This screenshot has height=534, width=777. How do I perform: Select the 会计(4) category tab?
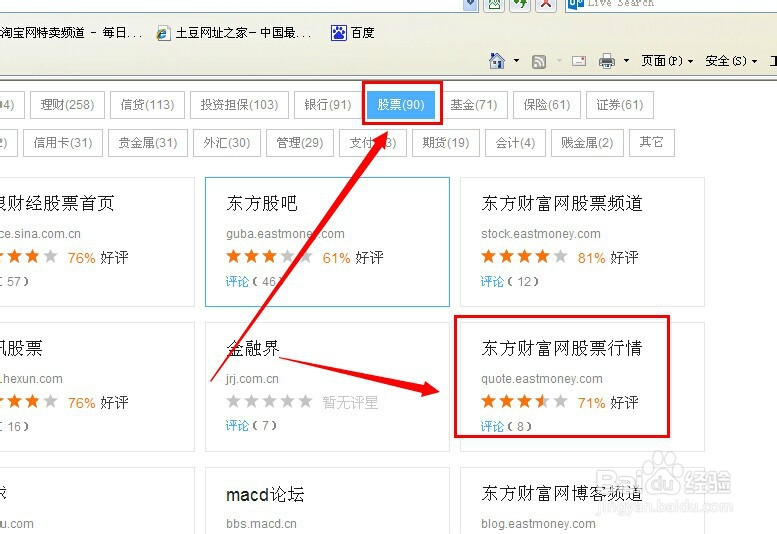(x=515, y=143)
